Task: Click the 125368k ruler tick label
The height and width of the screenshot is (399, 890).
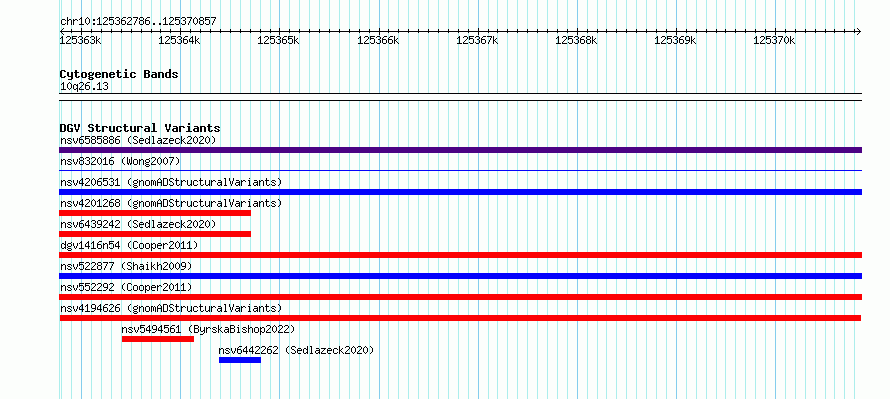Action: click(576, 40)
